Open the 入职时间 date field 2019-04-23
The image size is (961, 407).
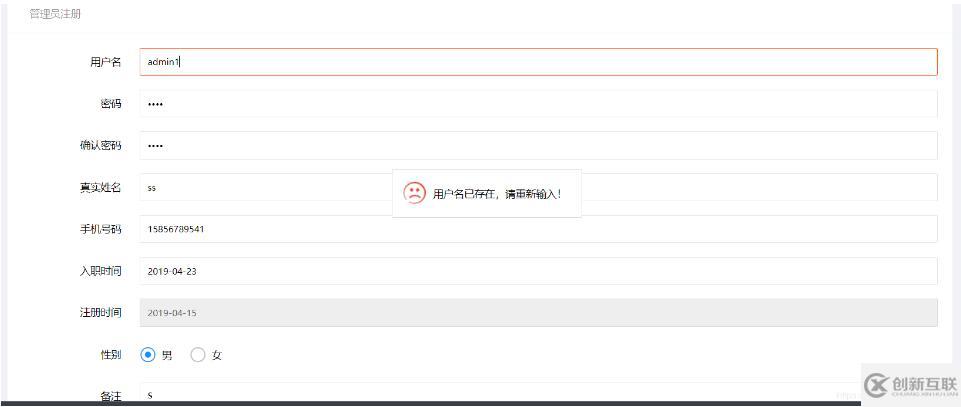(x=538, y=271)
